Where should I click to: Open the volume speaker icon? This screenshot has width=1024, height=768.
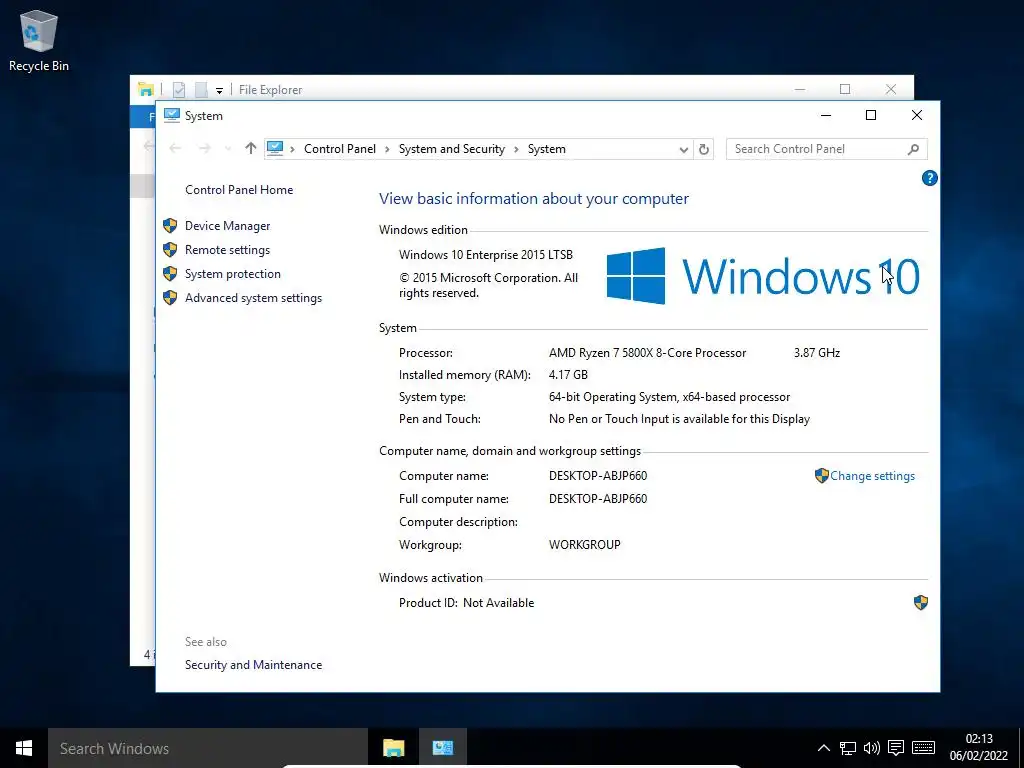click(871, 748)
